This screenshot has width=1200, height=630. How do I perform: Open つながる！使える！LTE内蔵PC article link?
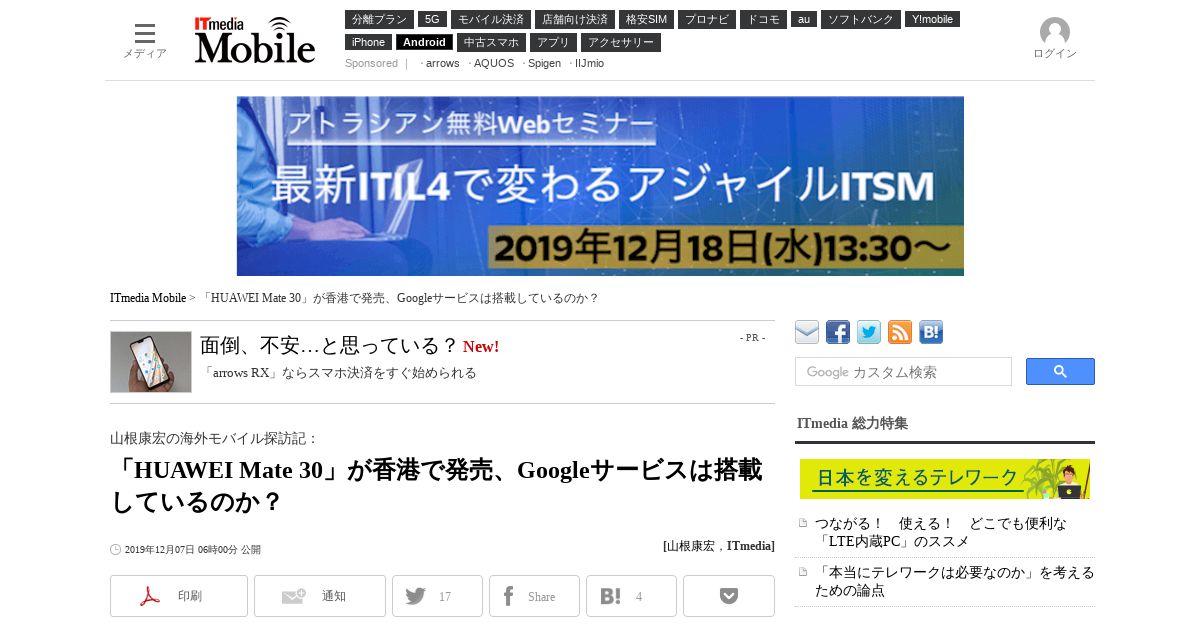tap(941, 532)
